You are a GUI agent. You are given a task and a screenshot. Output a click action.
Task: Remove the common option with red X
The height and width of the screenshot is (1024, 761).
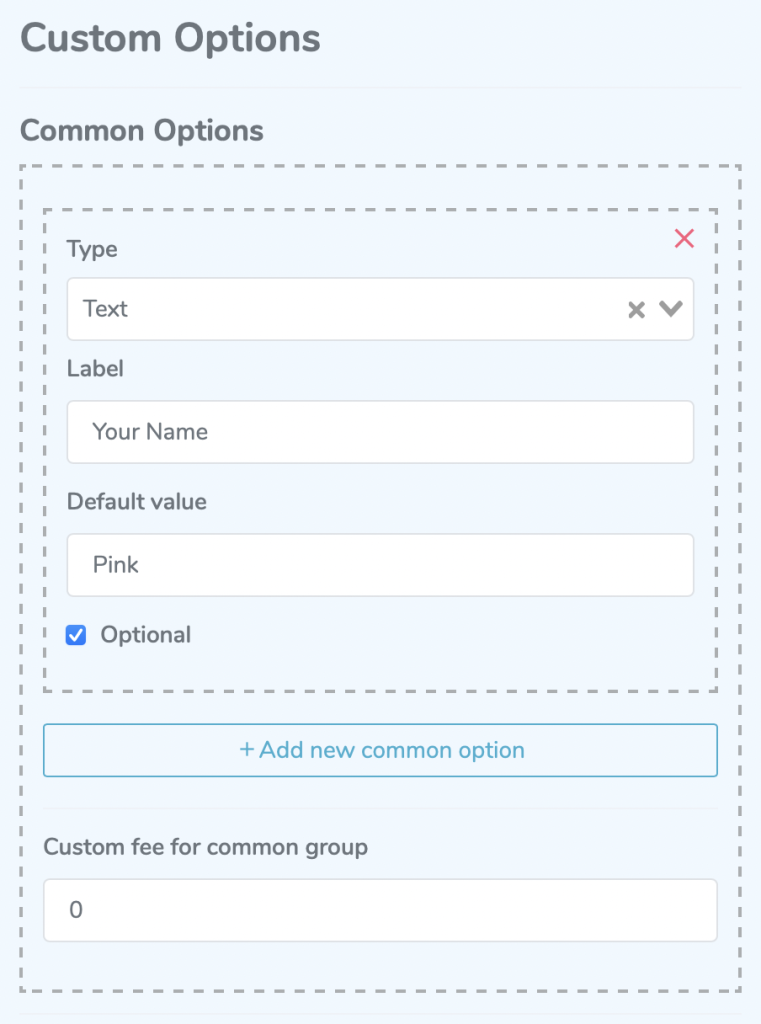[x=684, y=238]
